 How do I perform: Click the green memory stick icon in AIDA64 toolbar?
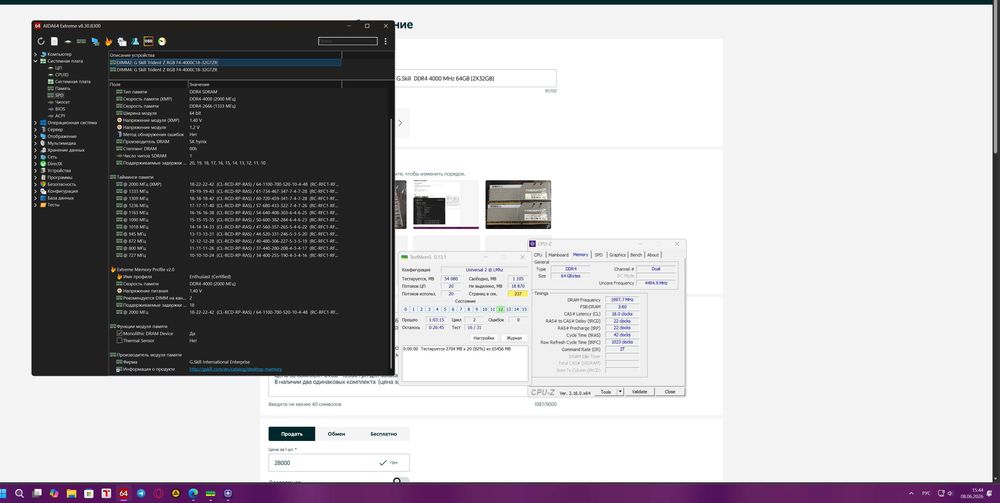[82, 41]
